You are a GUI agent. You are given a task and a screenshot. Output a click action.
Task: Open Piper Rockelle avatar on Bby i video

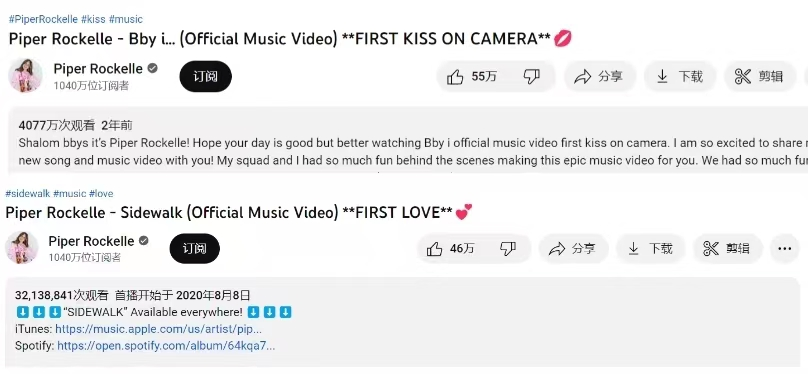(x=25, y=76)
